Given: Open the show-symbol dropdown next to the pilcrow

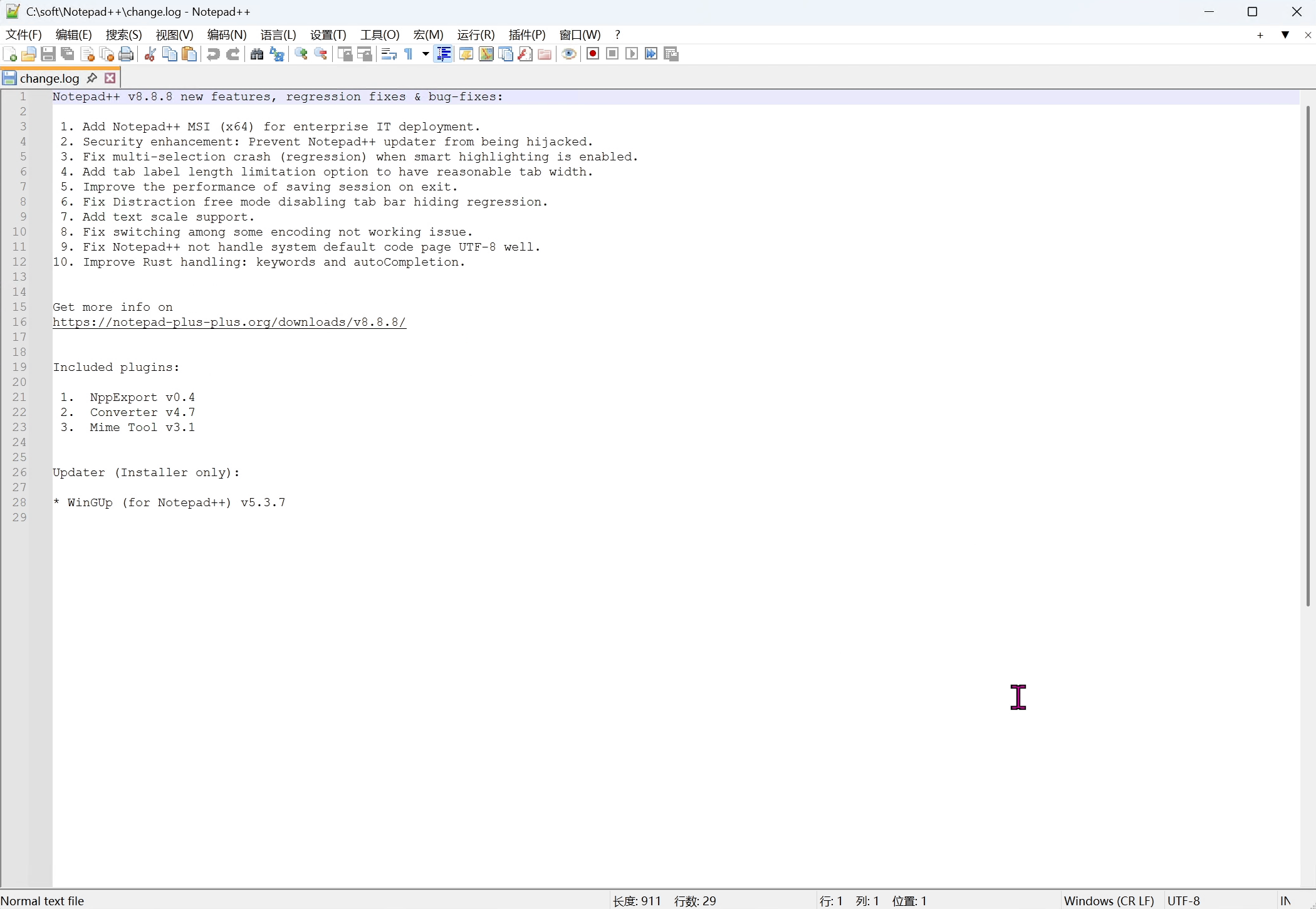Looking at the screenshot, I should (425, 55).
